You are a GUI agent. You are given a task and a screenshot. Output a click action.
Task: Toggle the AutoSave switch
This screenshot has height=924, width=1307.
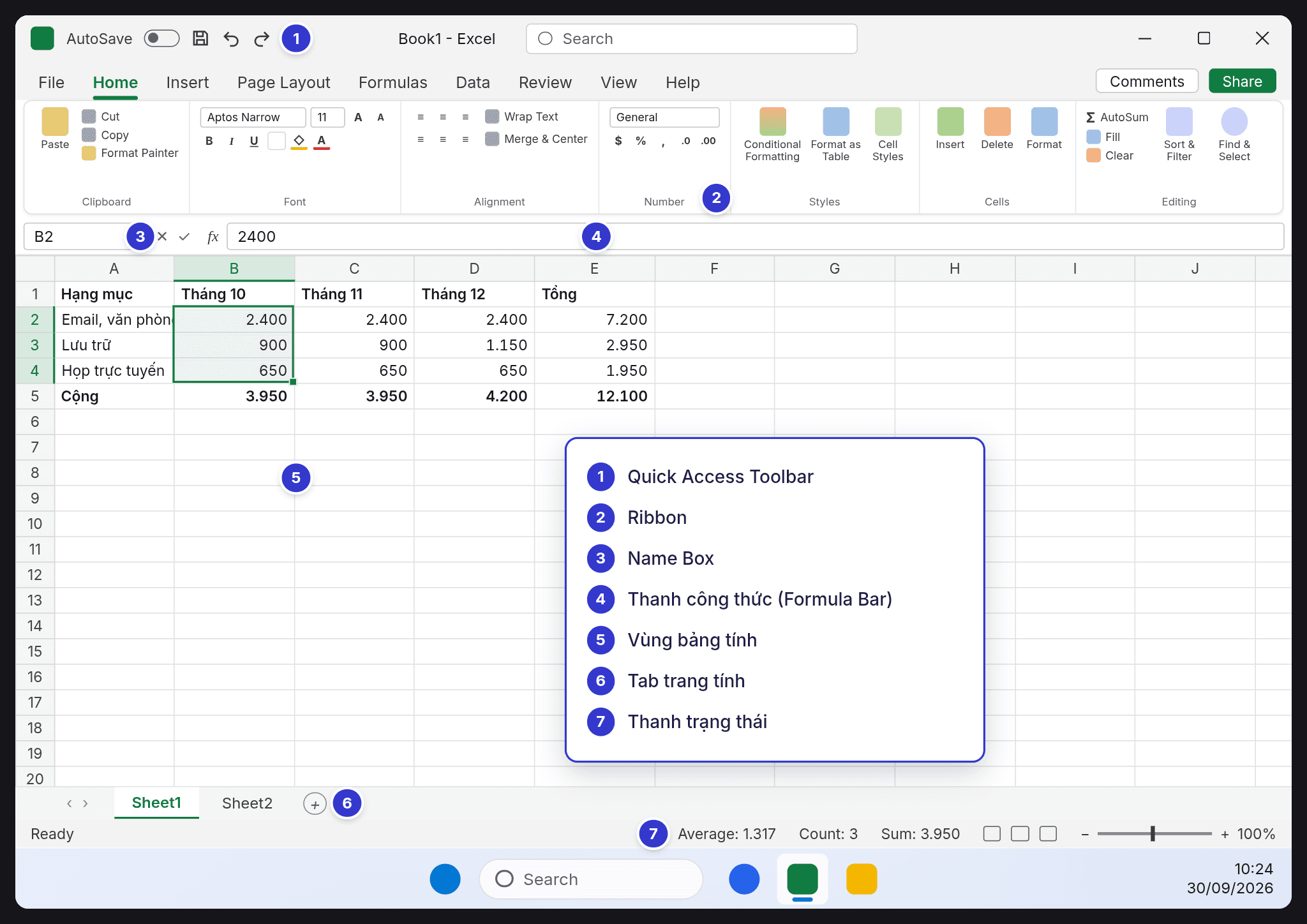pos(161,38)
